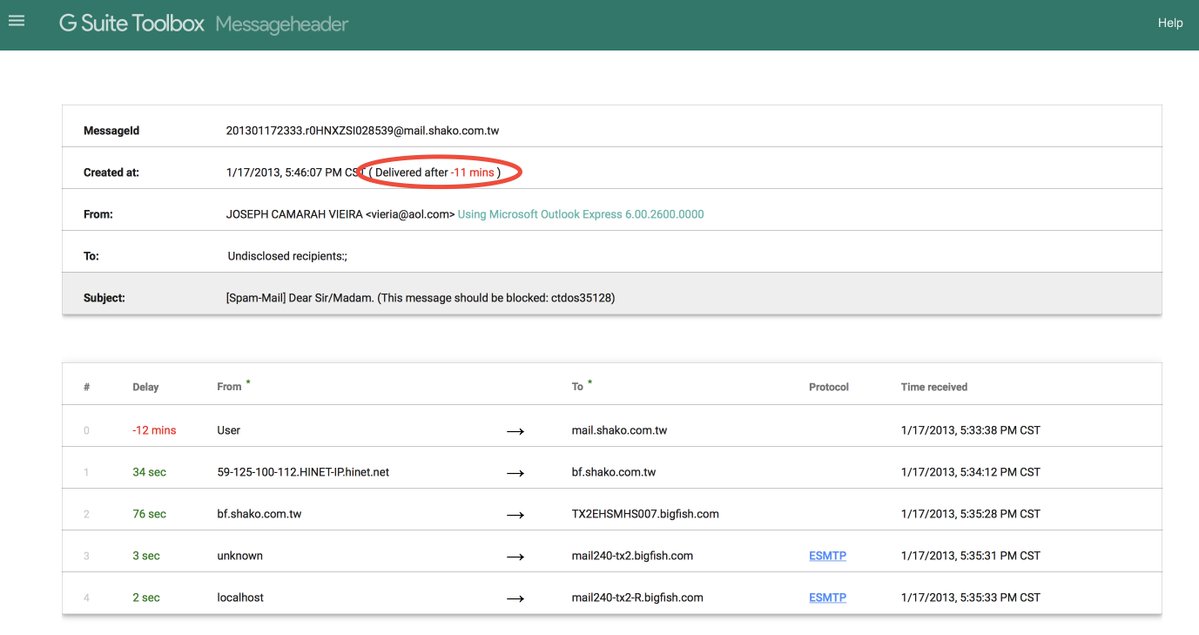Click the ESMTP link in row 3
1199x635 pixels.
pos(827,555)
